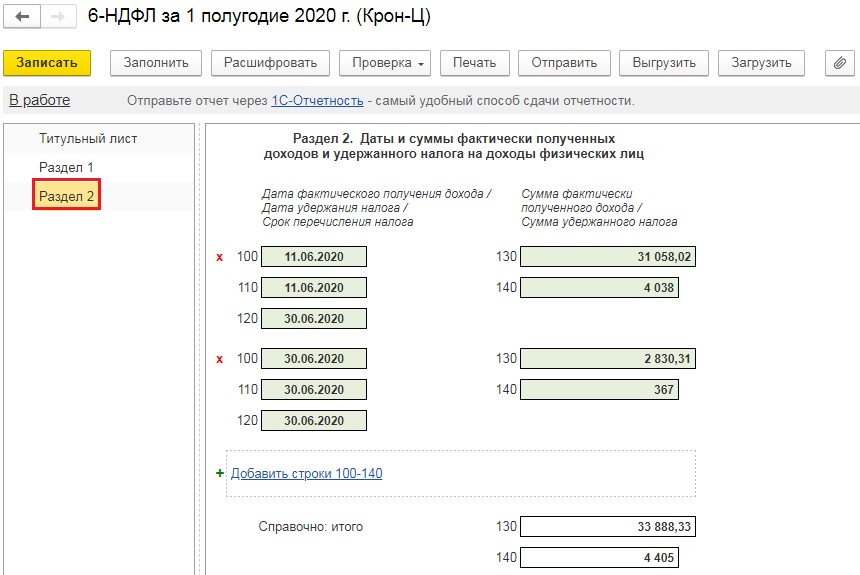Remove the second block via red x
The height and width of the screenshot is (575, 860).
tap(220, 359)
